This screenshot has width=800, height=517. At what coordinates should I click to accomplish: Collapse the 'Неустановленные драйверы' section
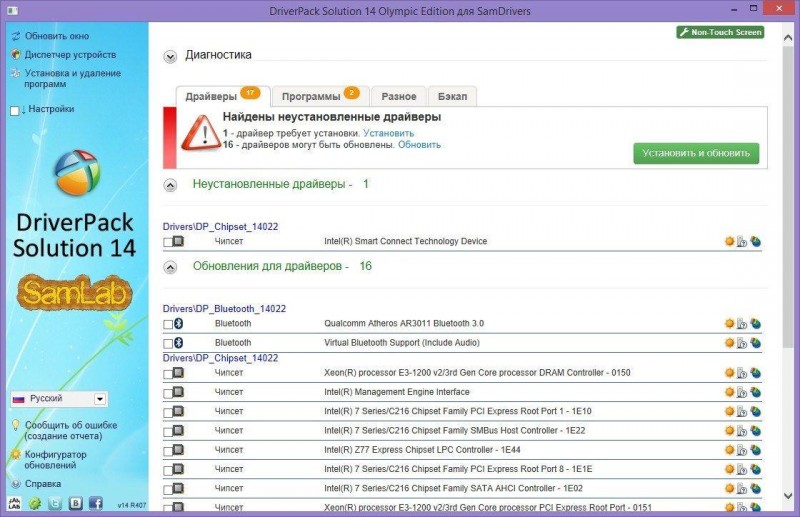[170, 185]
